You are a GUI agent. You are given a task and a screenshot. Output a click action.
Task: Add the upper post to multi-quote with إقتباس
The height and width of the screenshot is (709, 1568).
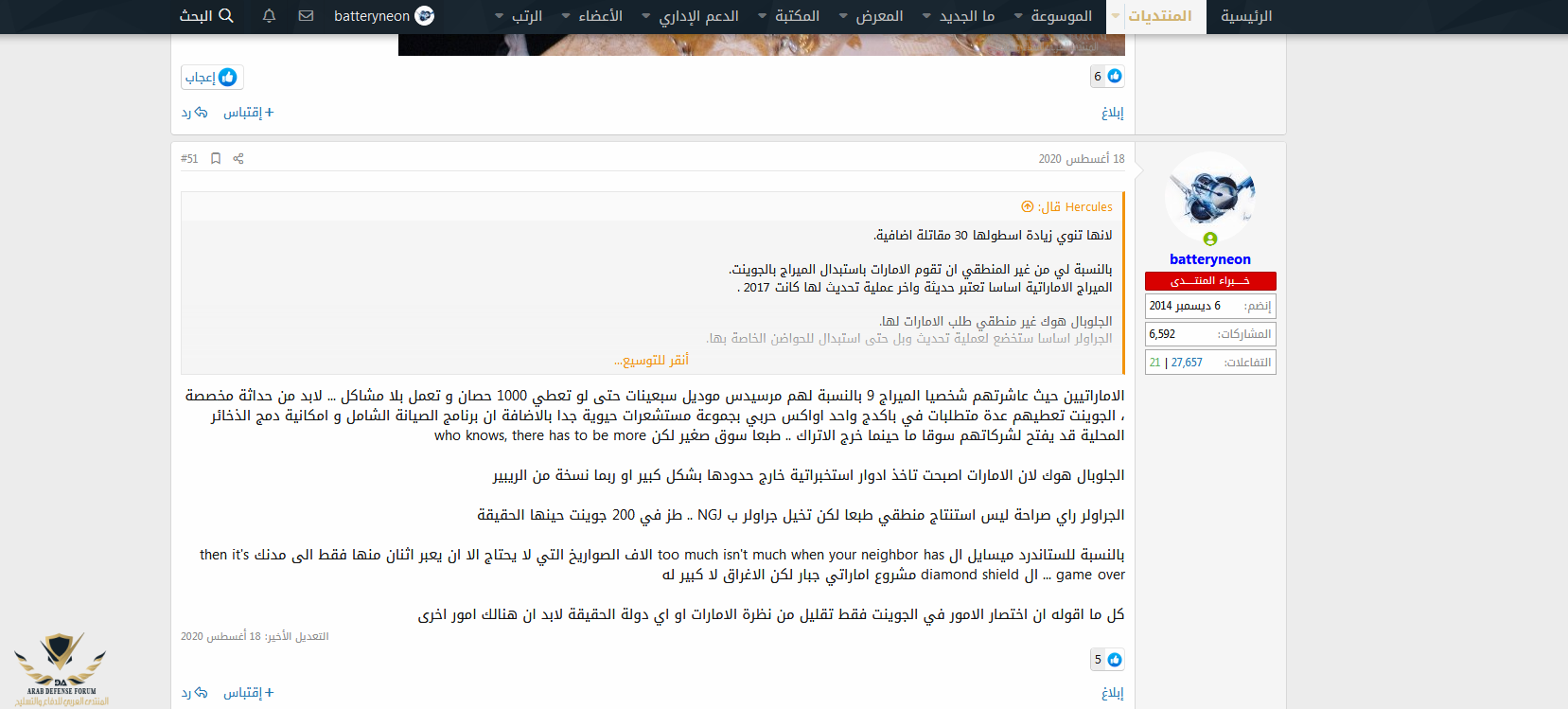coord(248,113)
